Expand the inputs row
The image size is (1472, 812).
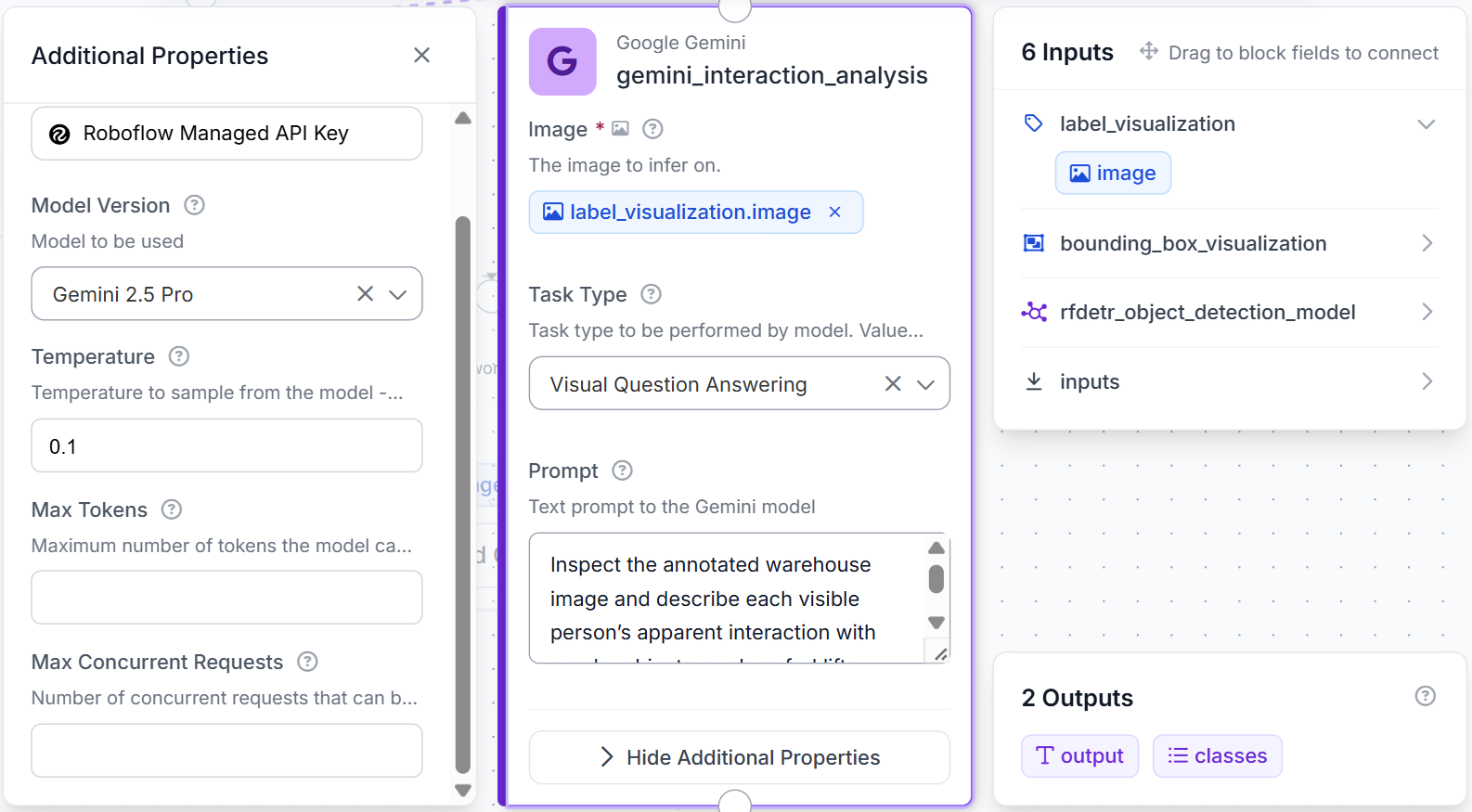pos(1427,381)
